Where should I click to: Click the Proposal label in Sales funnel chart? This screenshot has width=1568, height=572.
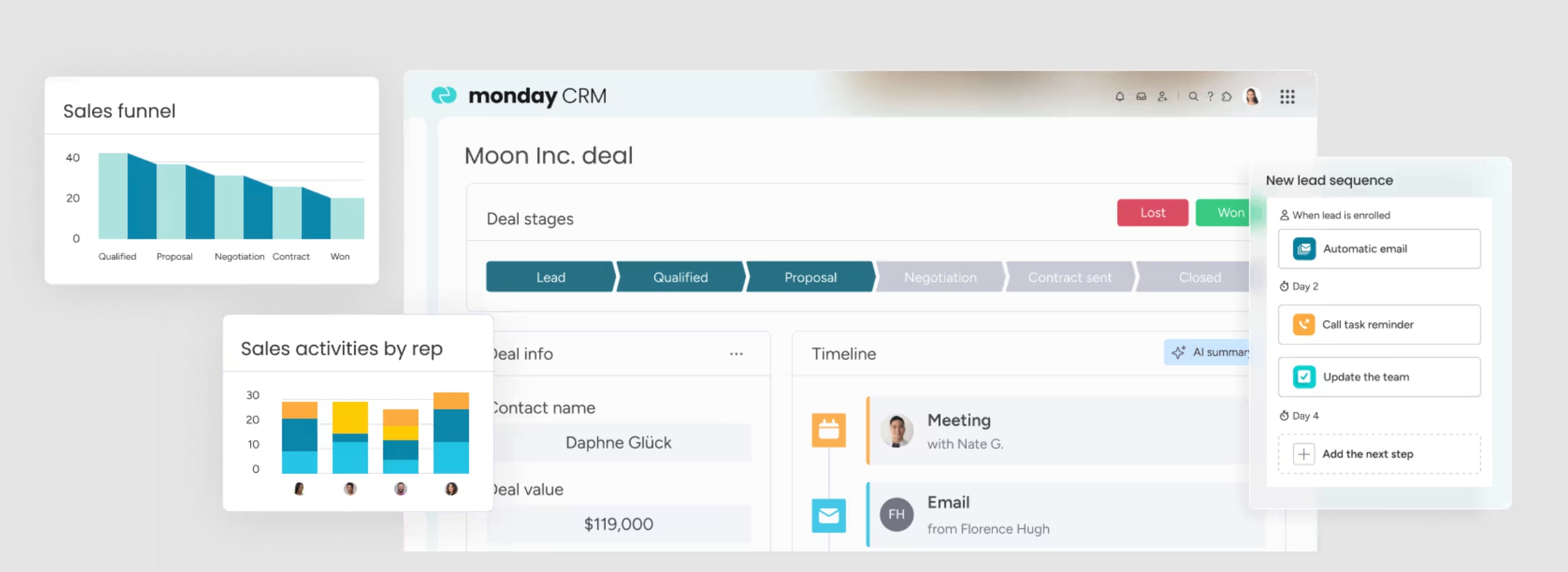174,257
